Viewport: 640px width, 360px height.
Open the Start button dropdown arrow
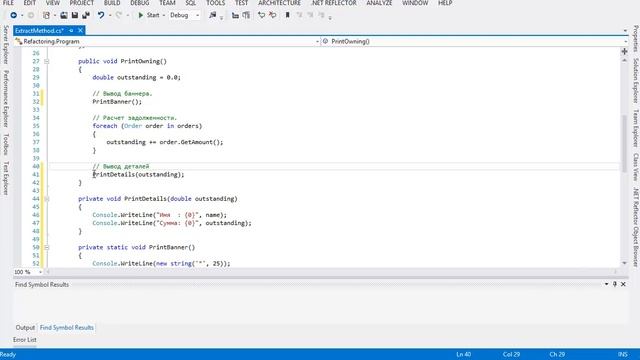[164, 15]
